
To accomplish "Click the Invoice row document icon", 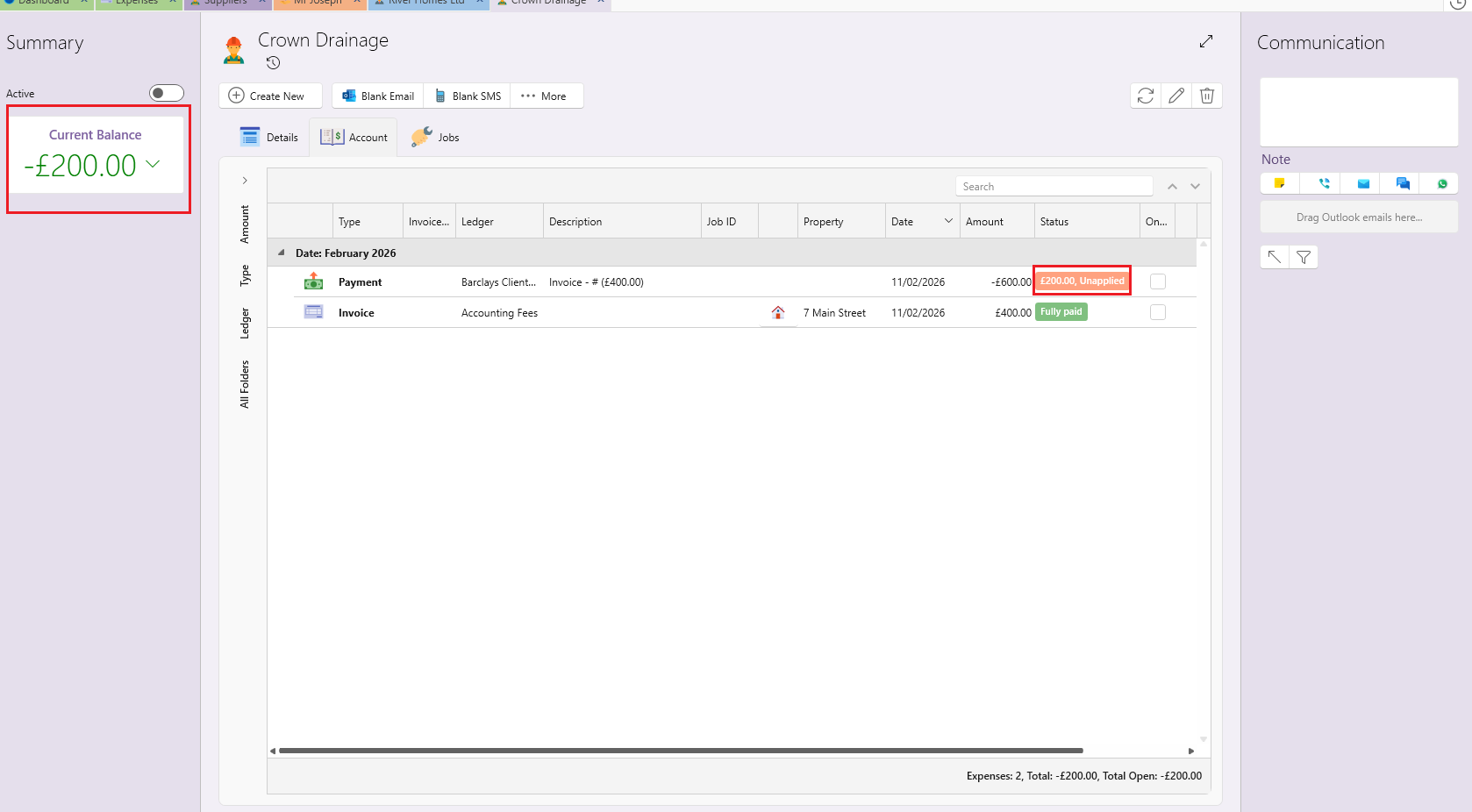I will (313, 312).
